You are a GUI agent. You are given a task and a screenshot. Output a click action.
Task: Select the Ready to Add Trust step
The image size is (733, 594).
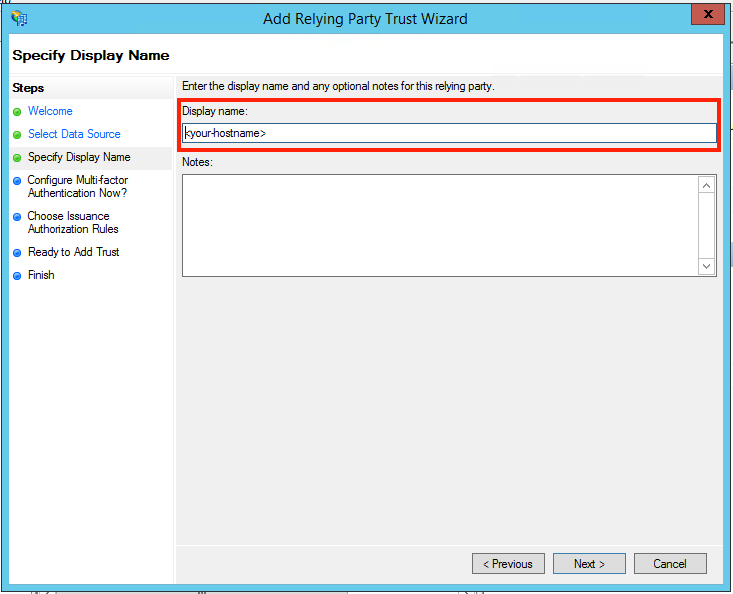[x=73, y=252]
